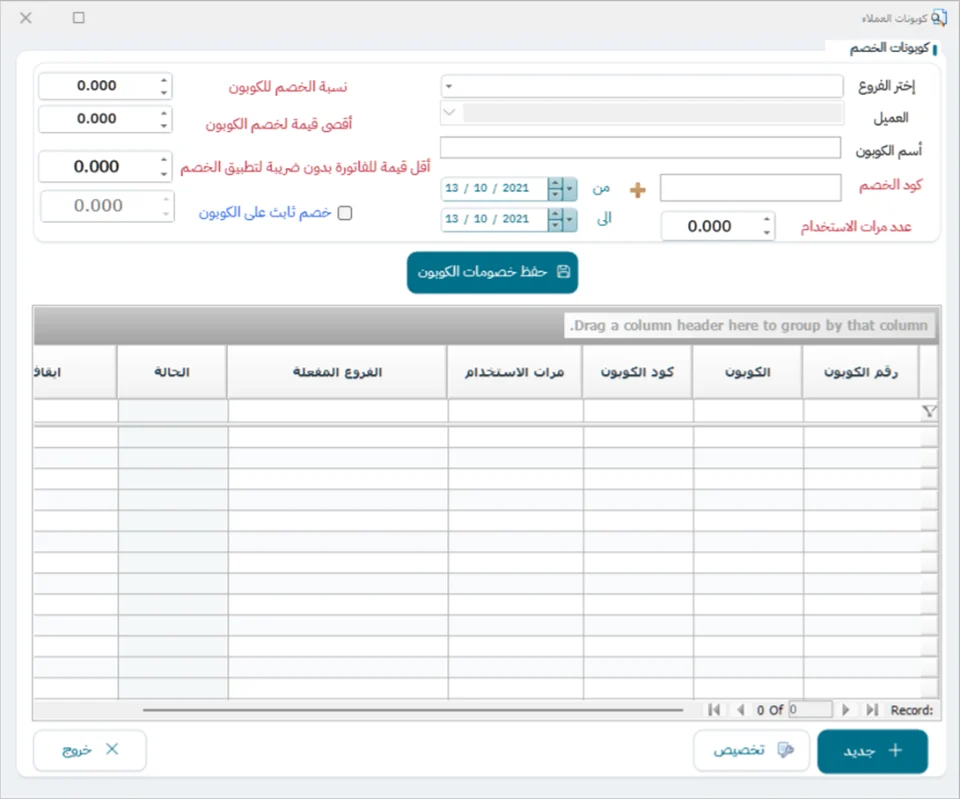Sort by activated branches column header

point(337,372)
